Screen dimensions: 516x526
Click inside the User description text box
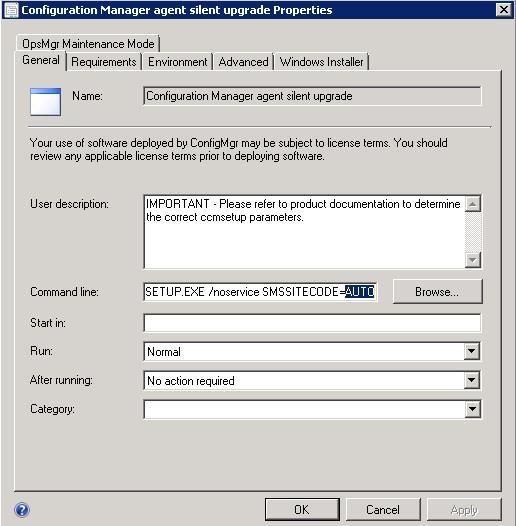coord(304,231)
